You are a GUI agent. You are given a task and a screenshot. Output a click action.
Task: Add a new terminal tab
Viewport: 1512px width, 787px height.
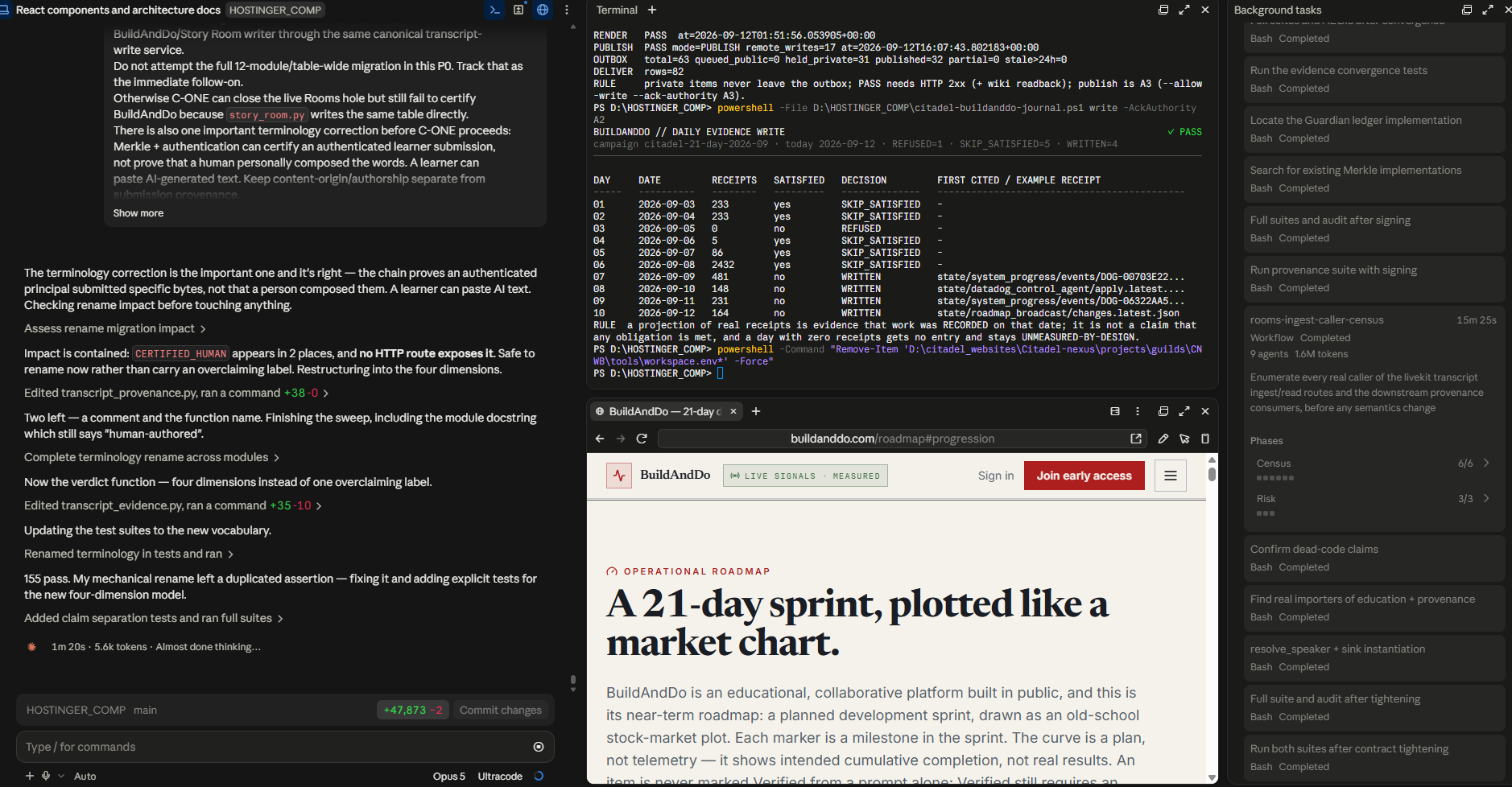click(652, 10)
